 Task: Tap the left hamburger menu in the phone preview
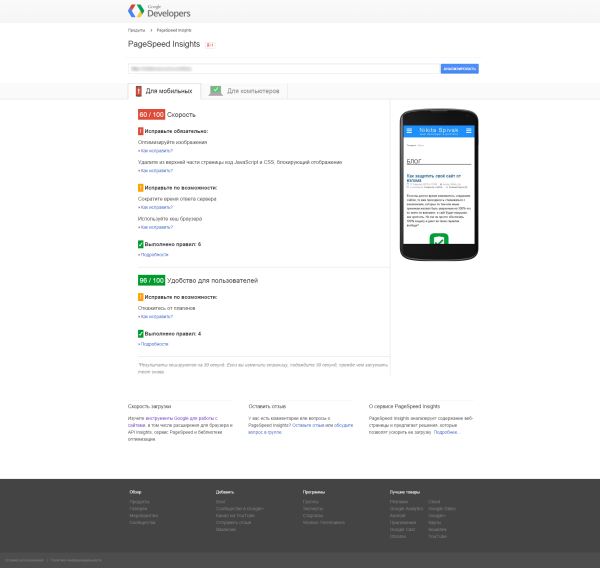[409, 131]
